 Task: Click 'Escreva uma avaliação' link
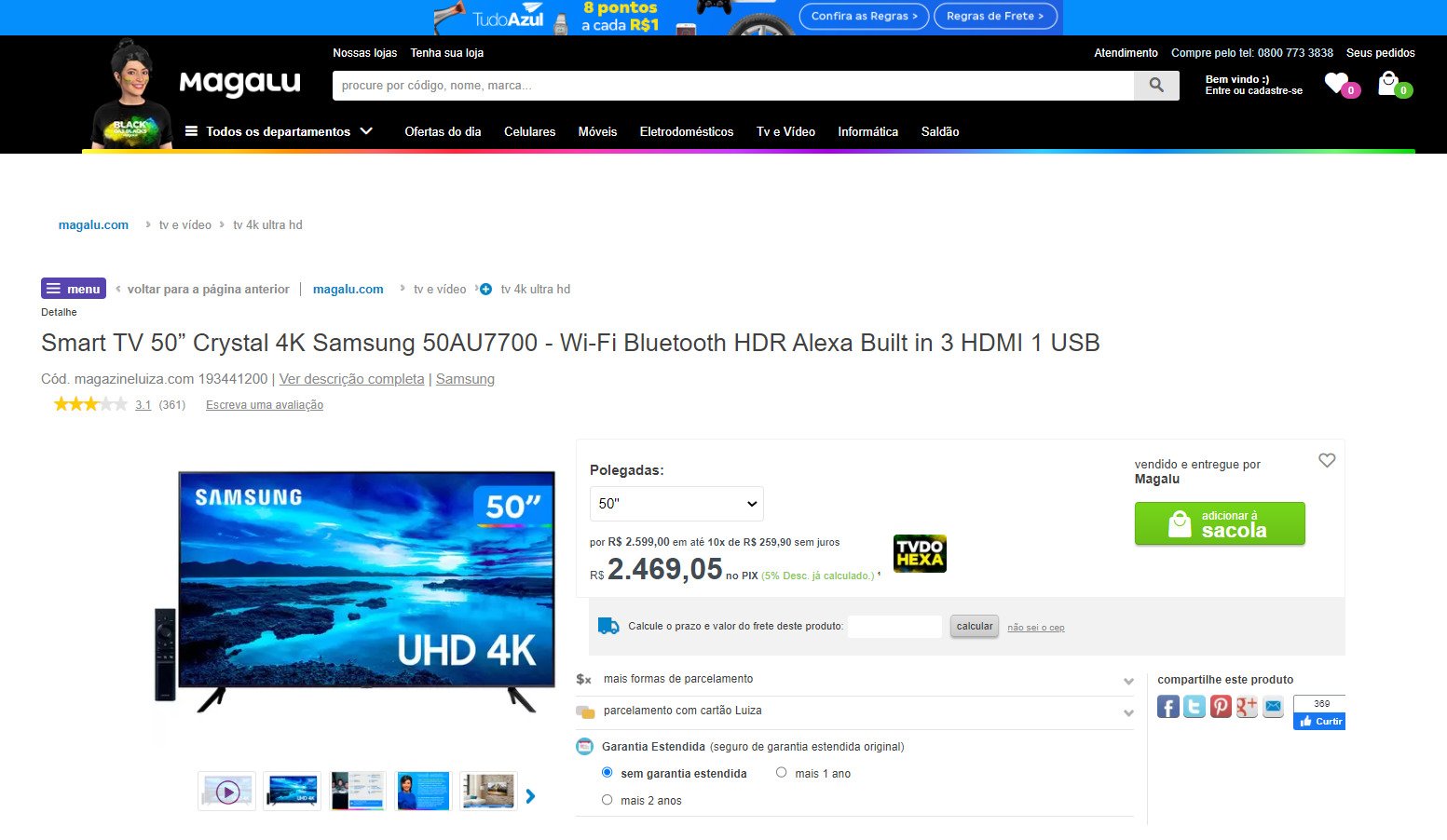tap(265, 404)
